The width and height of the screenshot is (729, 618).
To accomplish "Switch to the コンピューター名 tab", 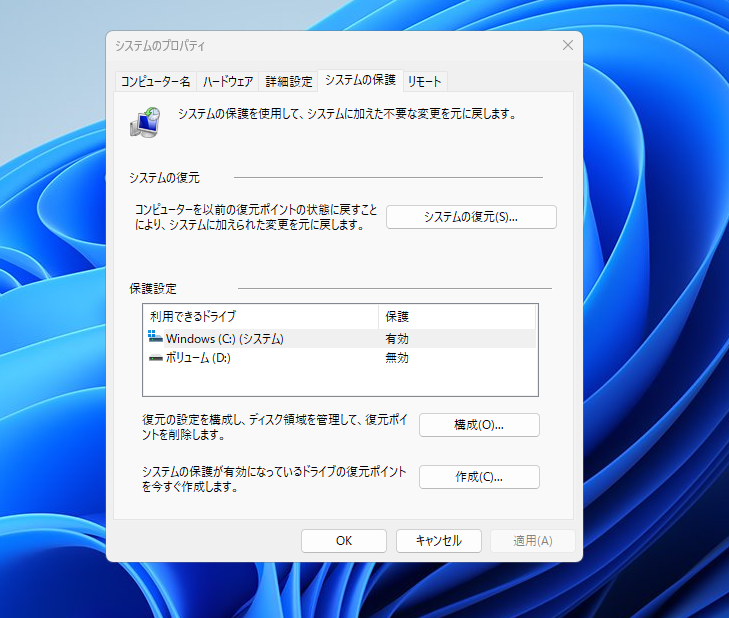I will (155, 82).
